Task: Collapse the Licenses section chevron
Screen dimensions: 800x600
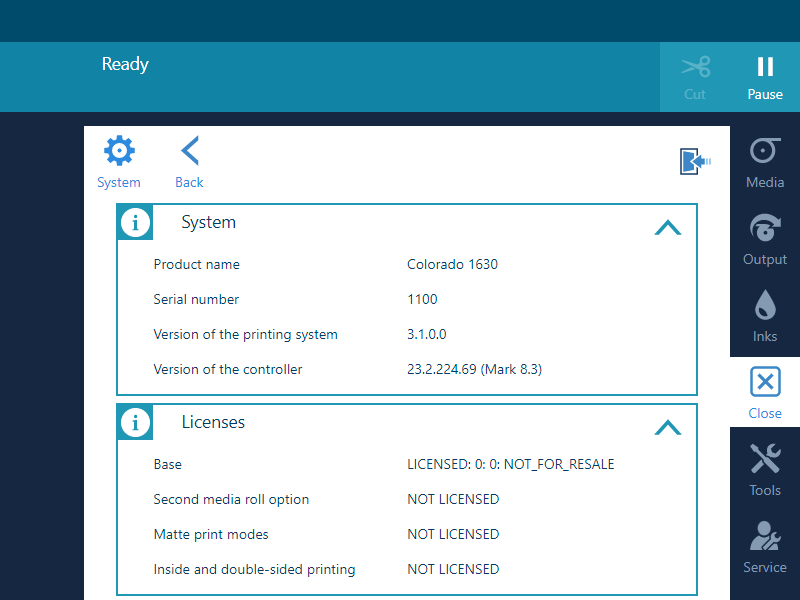Action: click(667, 428)
